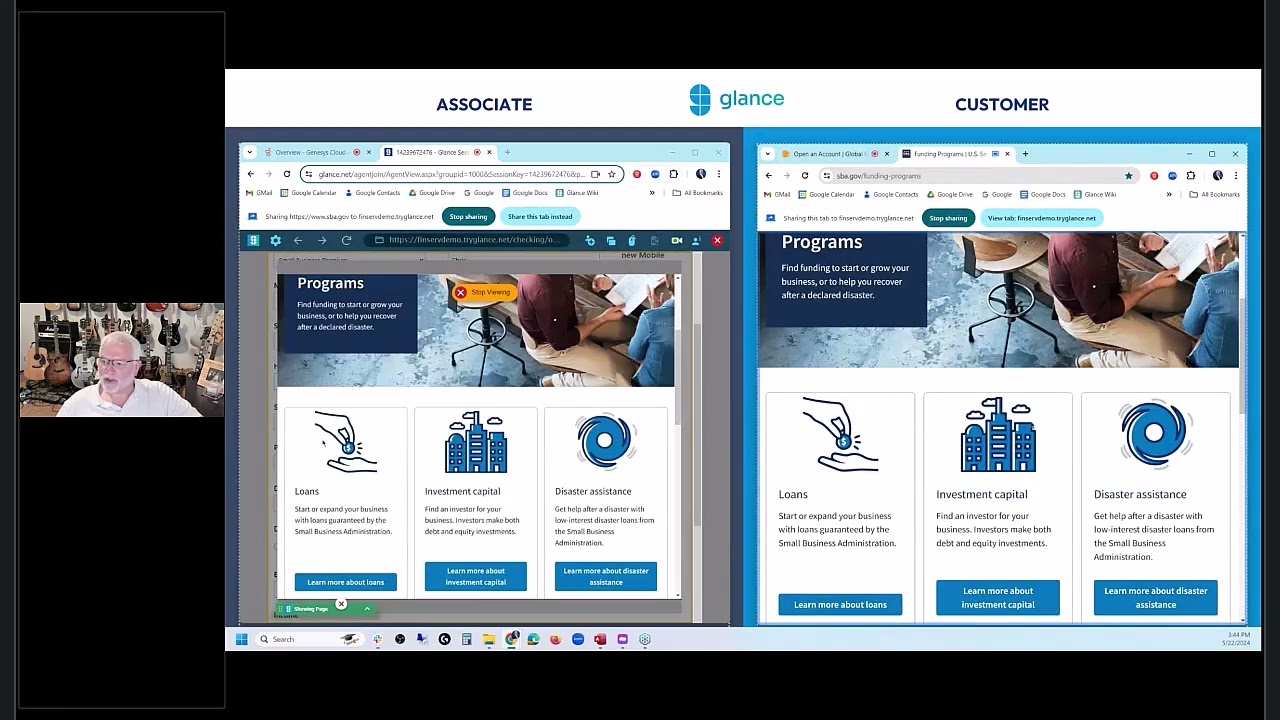Viewport: 1280px width, 720px height.
Task: Open Calculator from the taskbar
Action: coord(466,639)
